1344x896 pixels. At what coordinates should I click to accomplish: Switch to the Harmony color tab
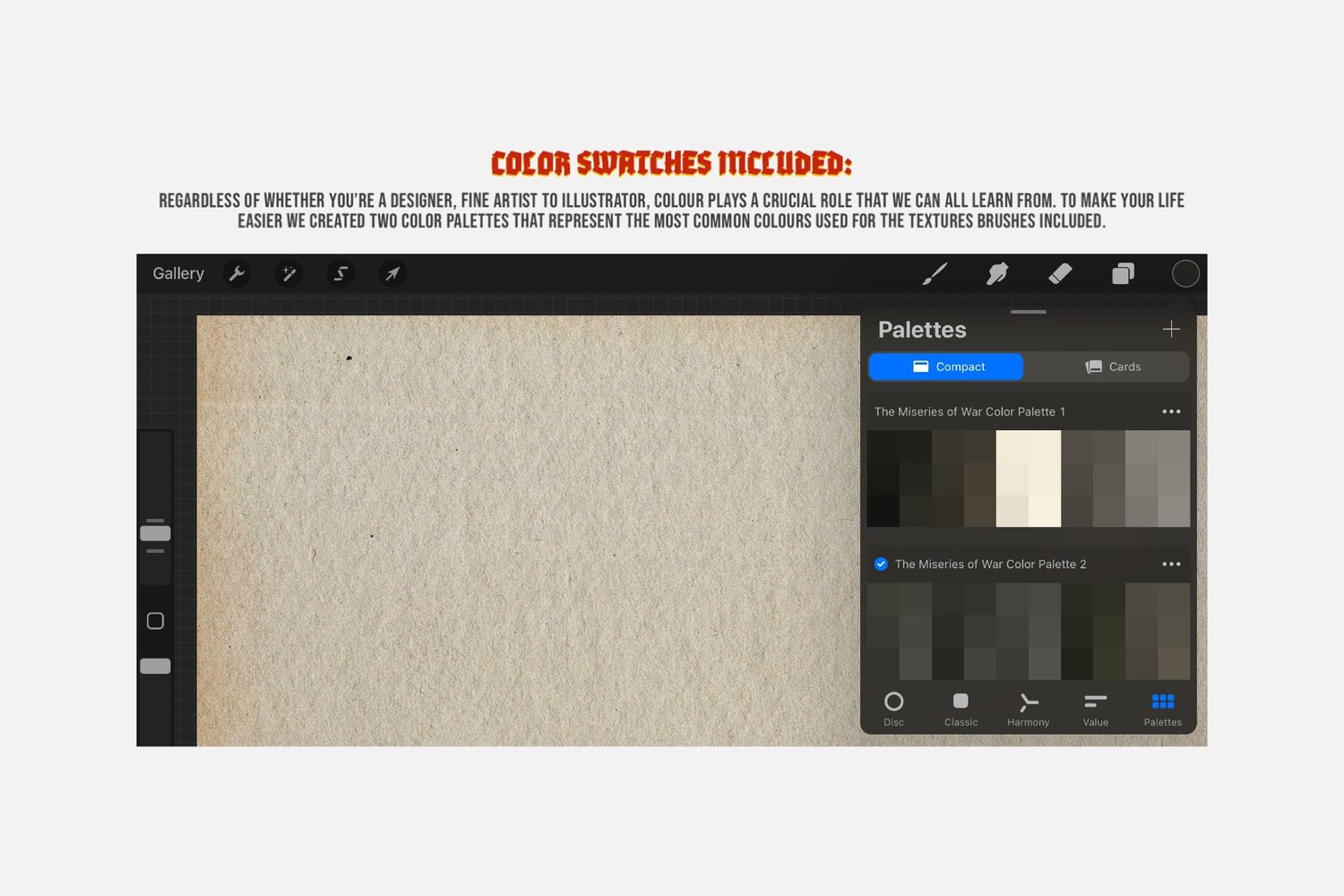tap(1028, 709)
